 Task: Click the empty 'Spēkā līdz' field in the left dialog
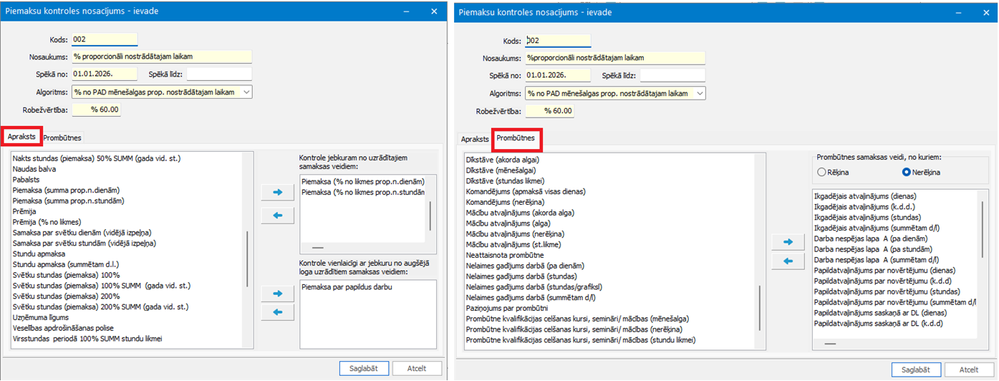click(x=219, y=75)
